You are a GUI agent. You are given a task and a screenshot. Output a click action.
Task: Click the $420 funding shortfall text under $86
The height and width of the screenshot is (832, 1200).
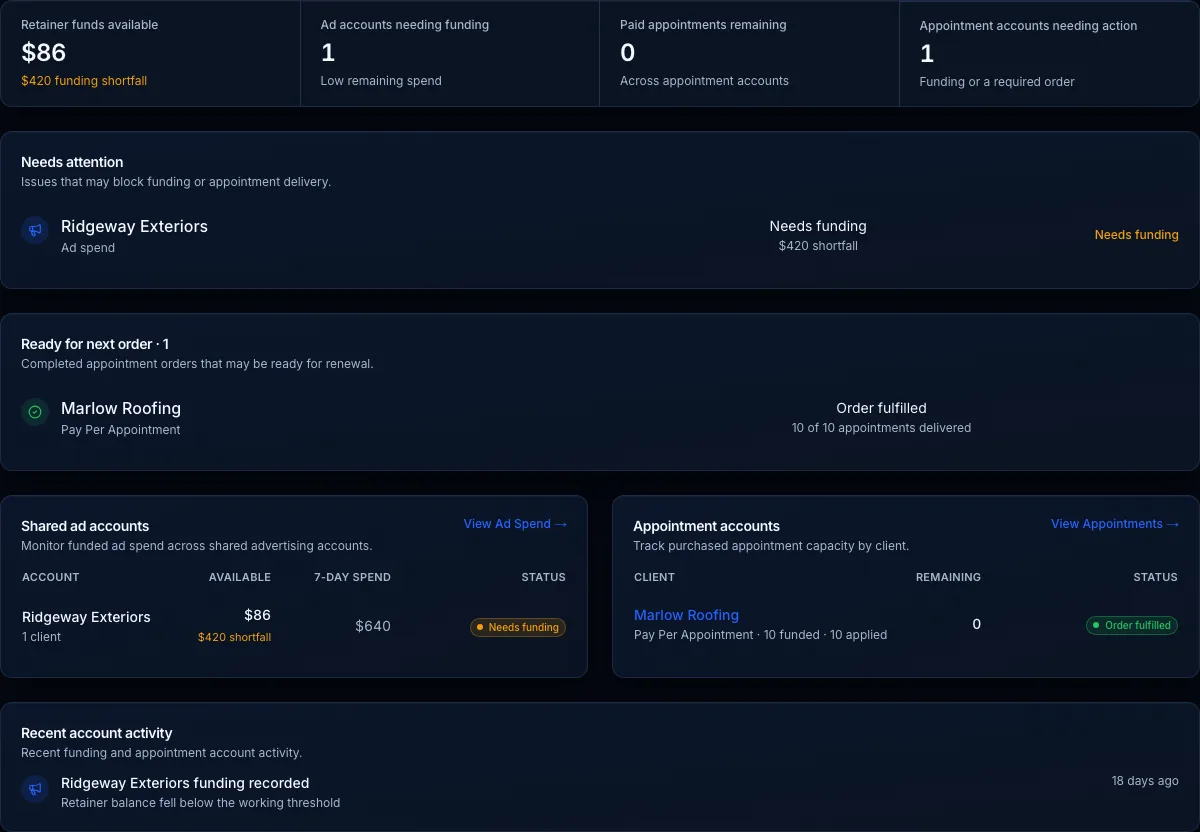[84, 81]
